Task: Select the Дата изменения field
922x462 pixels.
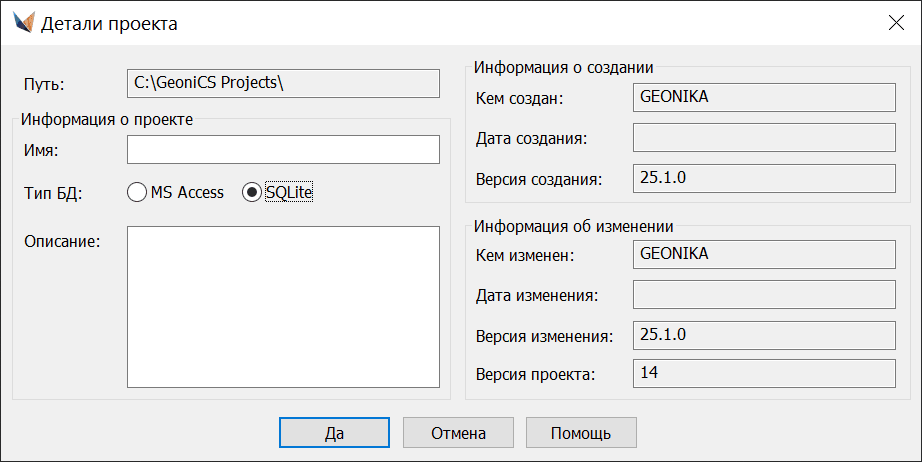Action: click(x=764, y=294)
